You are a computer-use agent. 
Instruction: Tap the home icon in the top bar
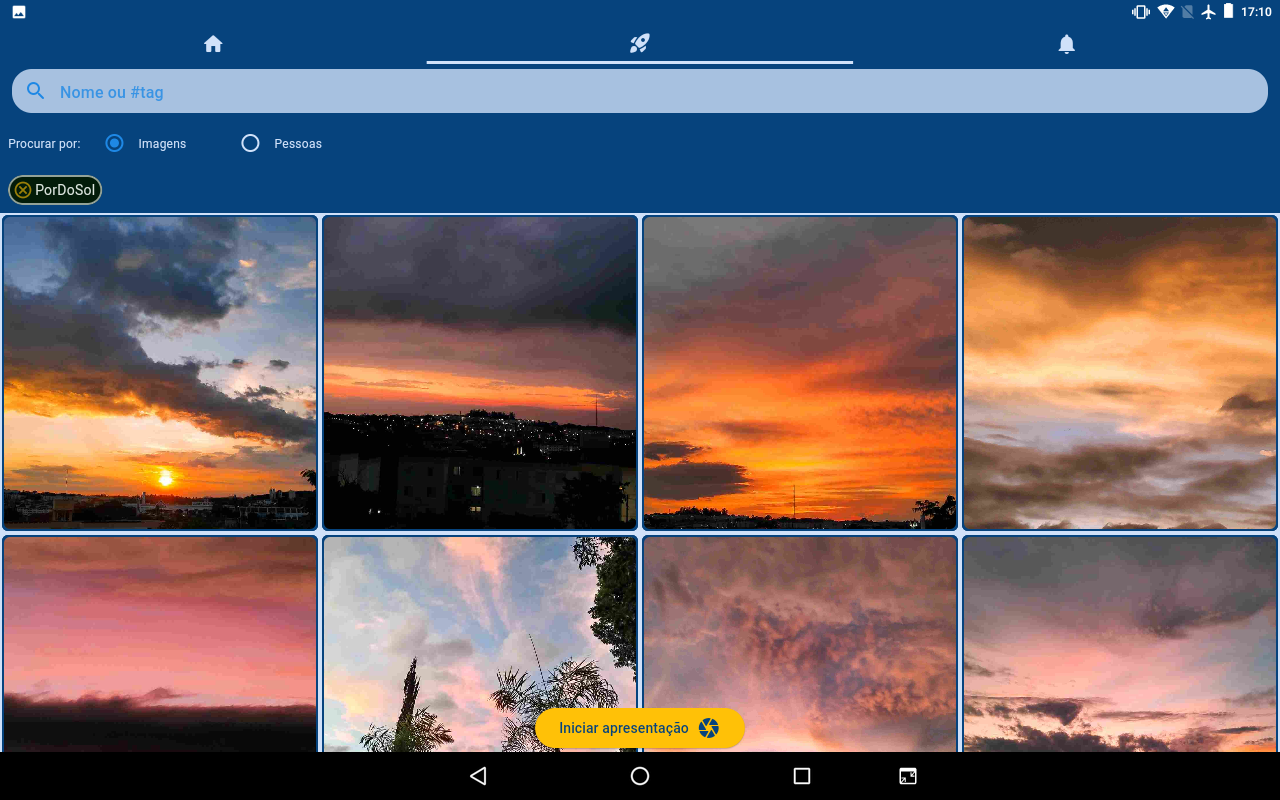click(x=213, y=44)
